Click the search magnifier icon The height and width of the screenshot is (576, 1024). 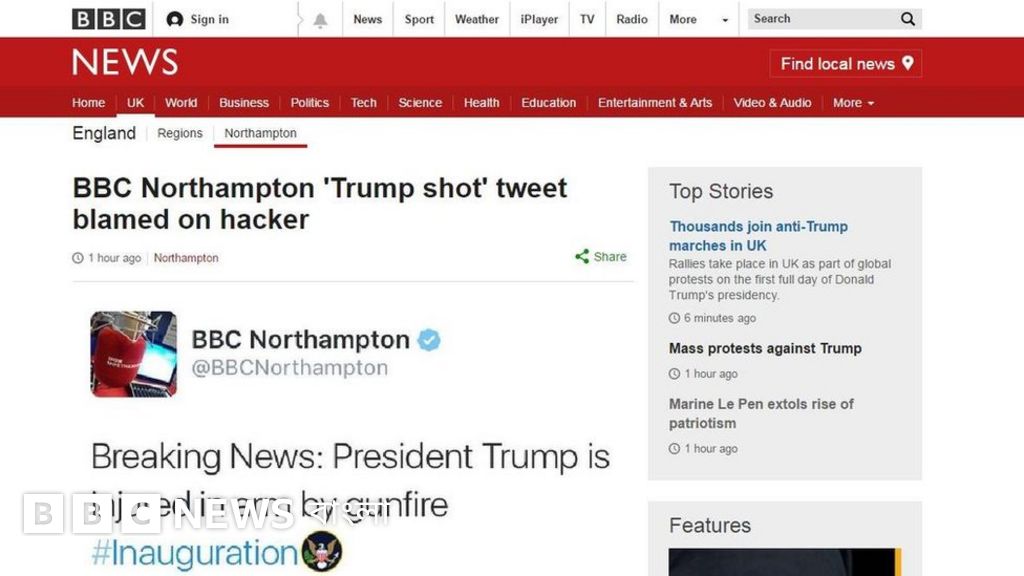click(x=907, y=18)
